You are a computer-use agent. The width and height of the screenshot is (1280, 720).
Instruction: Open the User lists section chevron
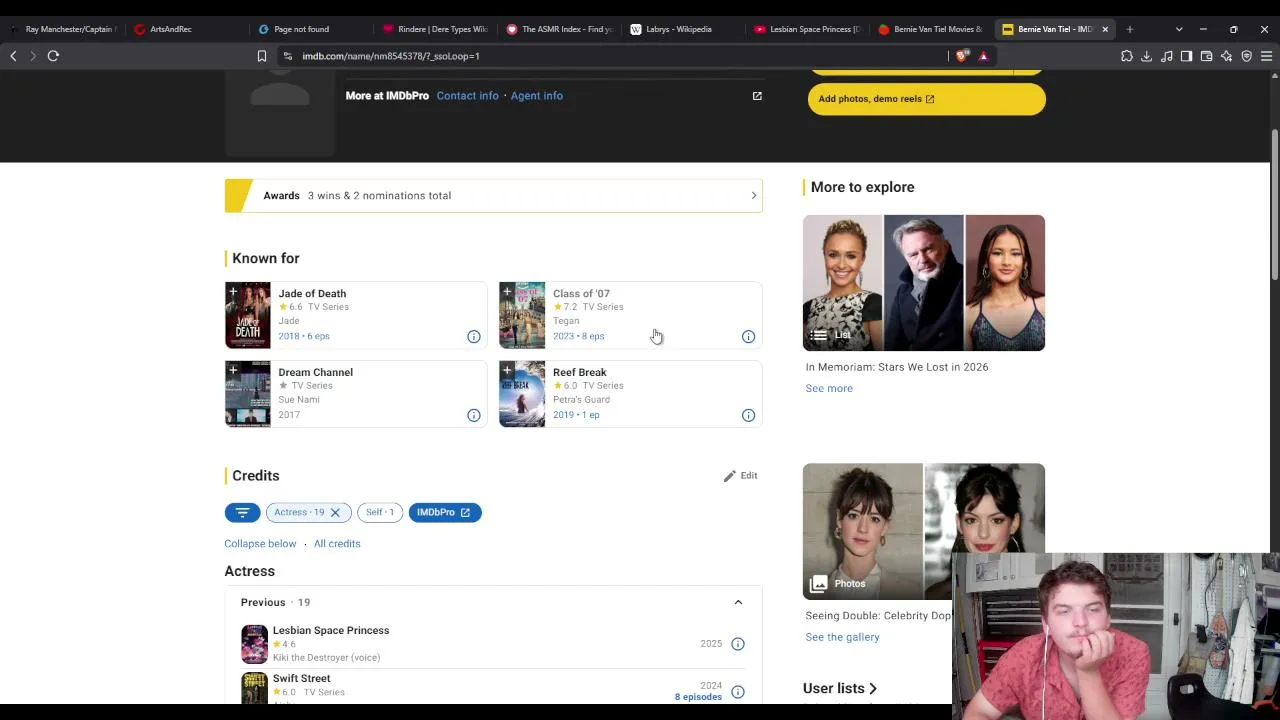click(873, 688)
